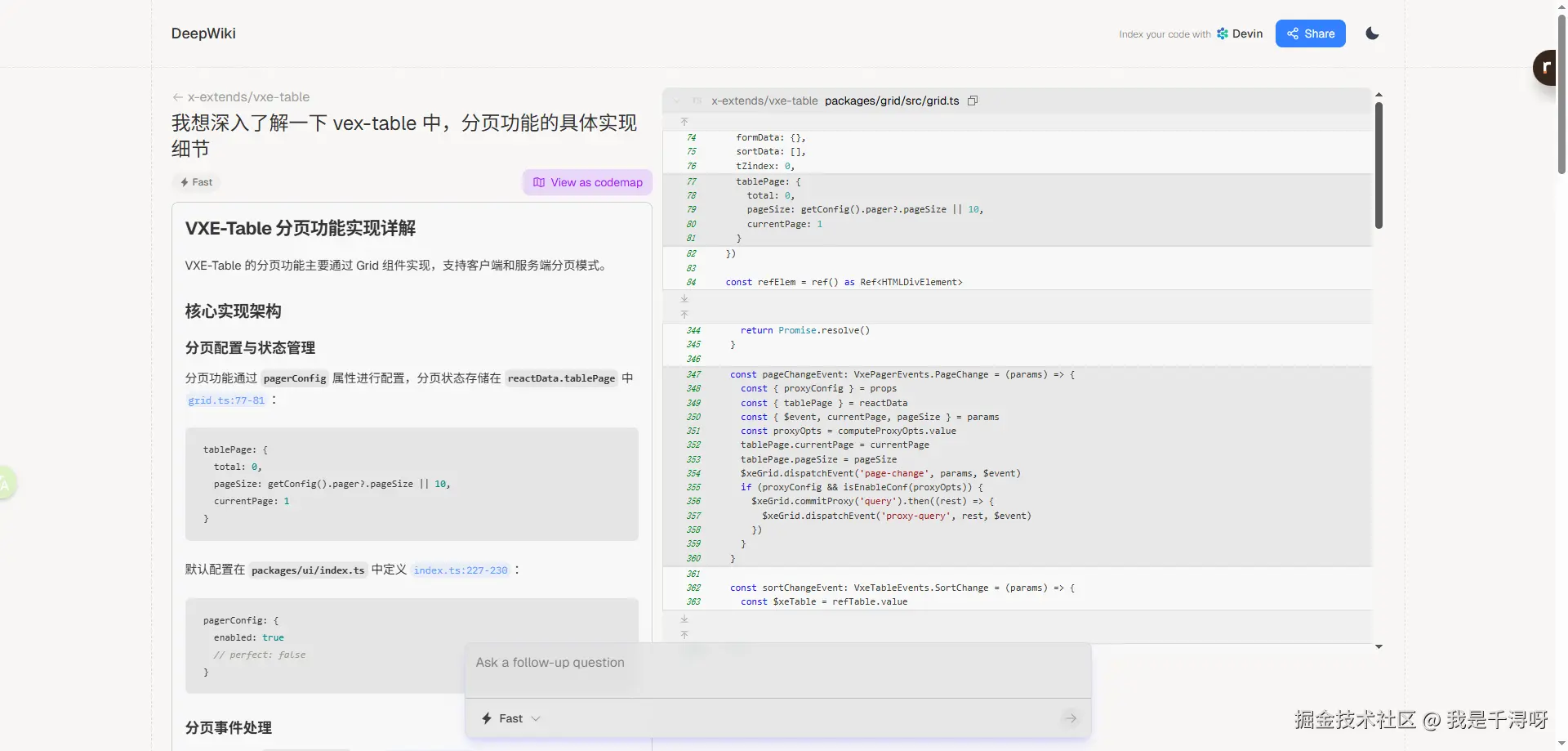Click the code panel scroll-down arrow
Image resolution: width=1568 pixels, height=751 pixels.
[1379, 646]
